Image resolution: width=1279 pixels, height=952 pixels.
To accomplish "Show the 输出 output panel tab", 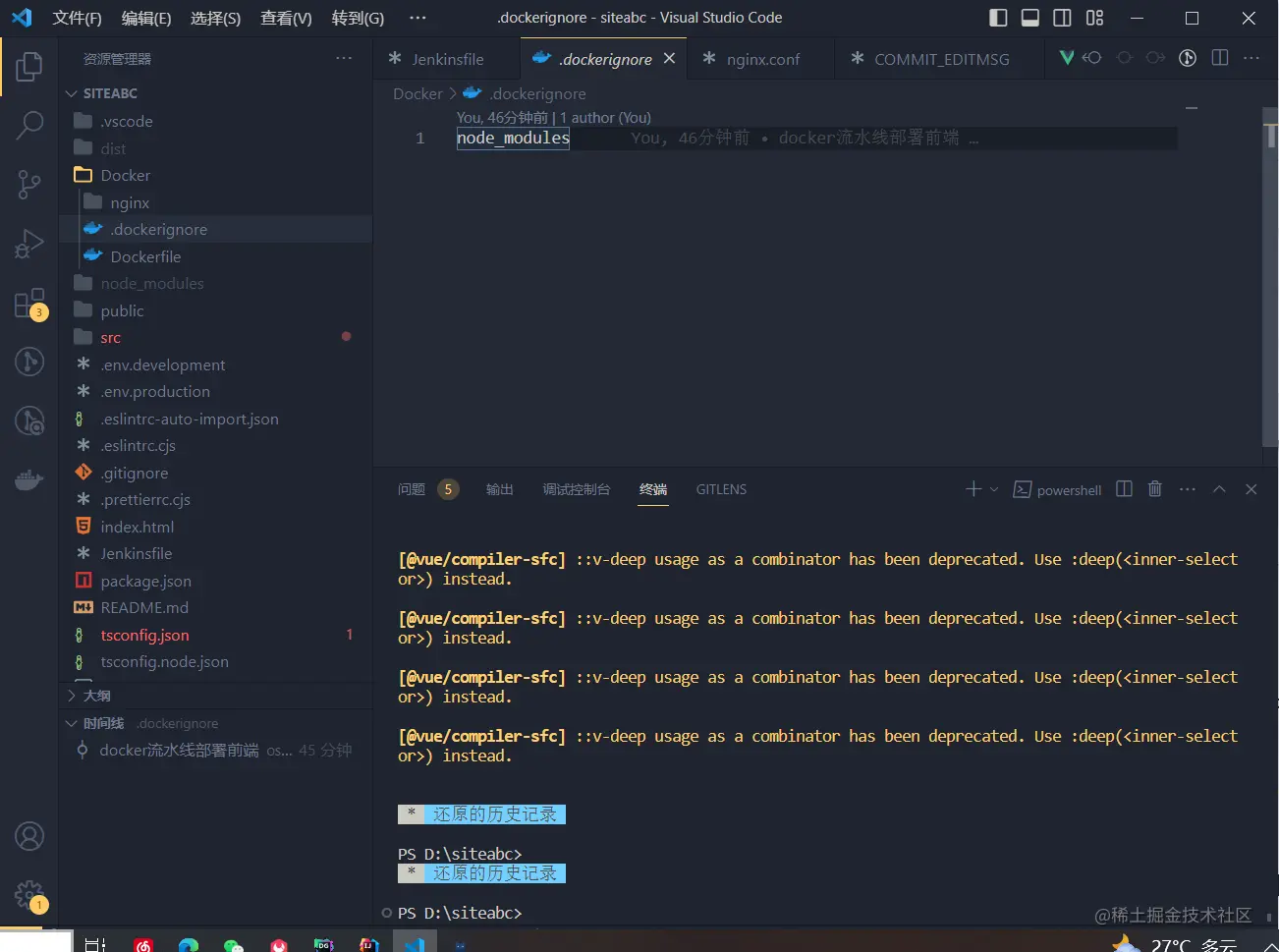I will pyautogui.click(x=500, y=489).
